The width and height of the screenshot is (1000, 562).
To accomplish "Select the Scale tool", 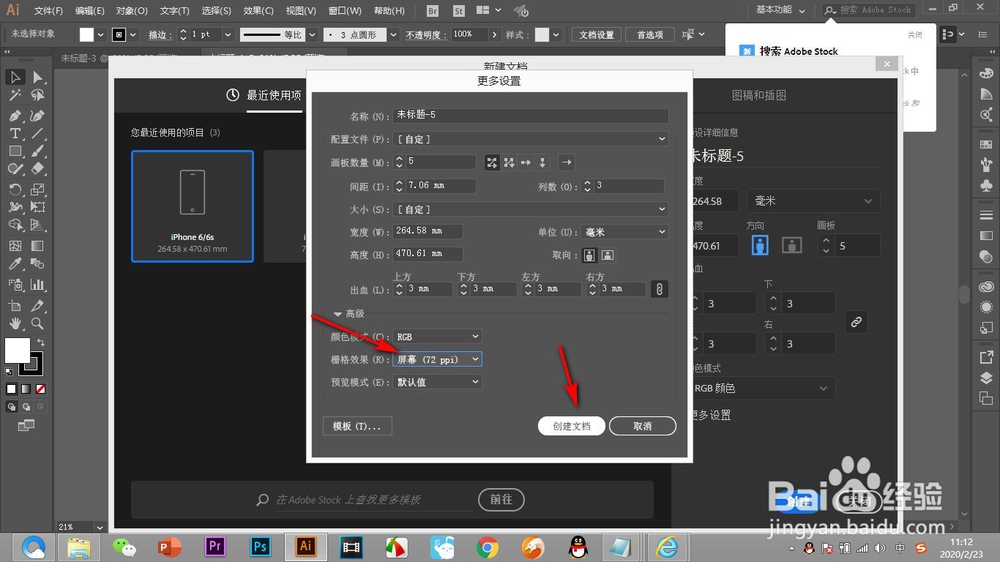I will click(x=38, y=189).
